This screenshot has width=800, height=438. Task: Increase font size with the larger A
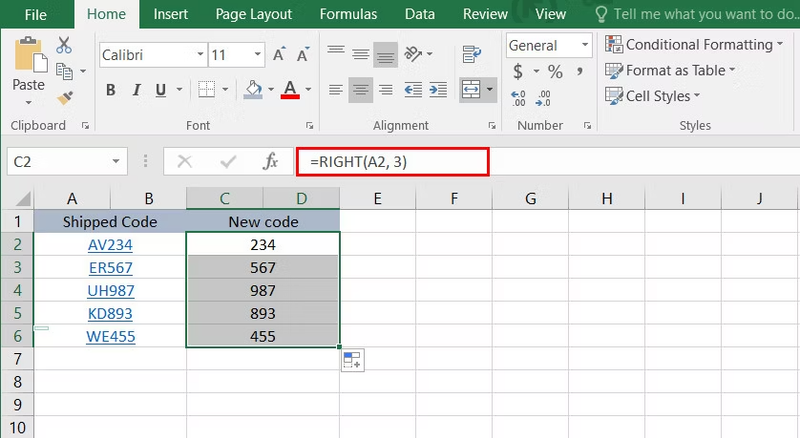coord(279,55)
